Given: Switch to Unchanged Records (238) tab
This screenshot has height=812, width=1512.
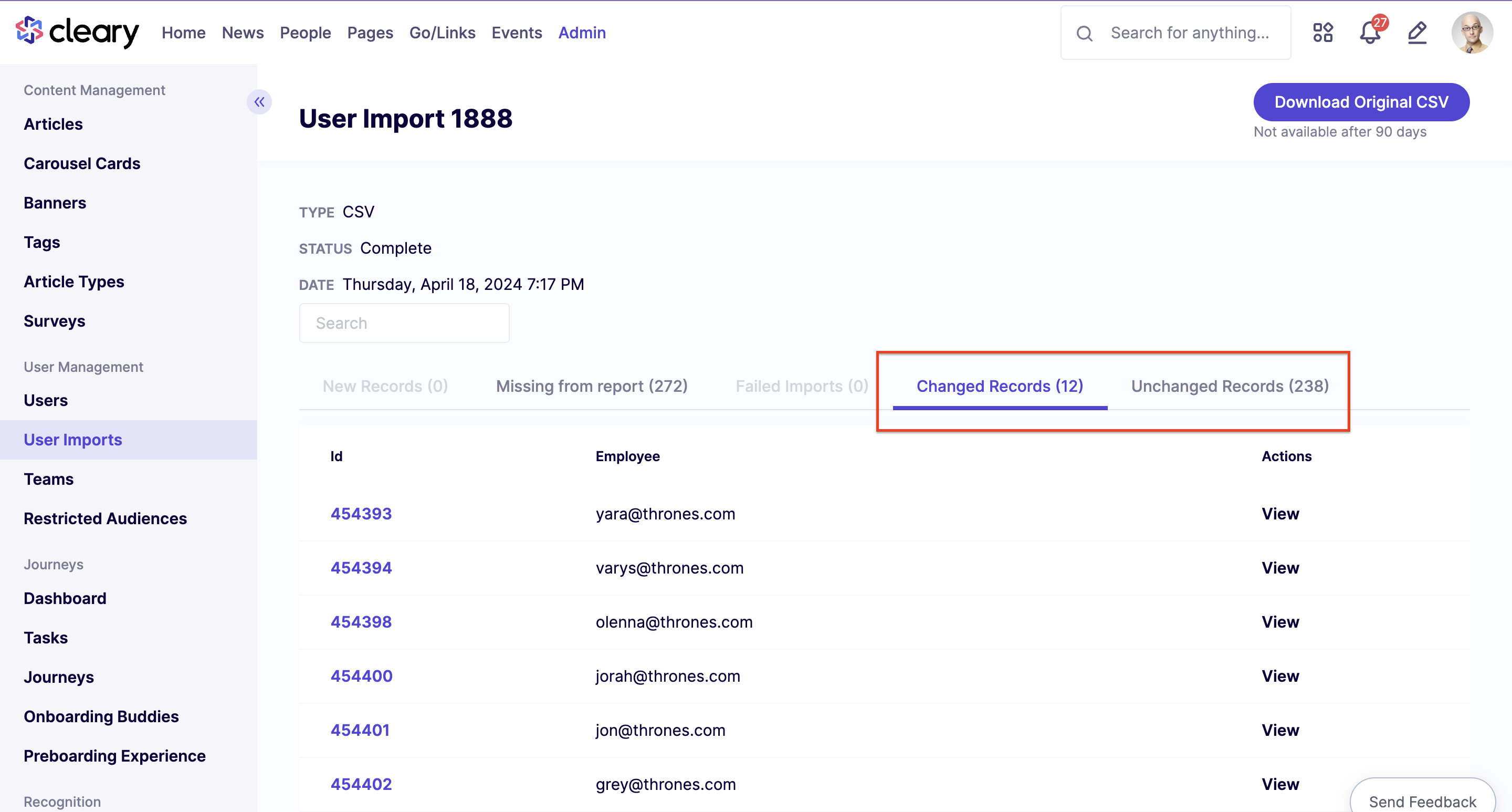Looking at the screenshot, I should (1230, 387).
